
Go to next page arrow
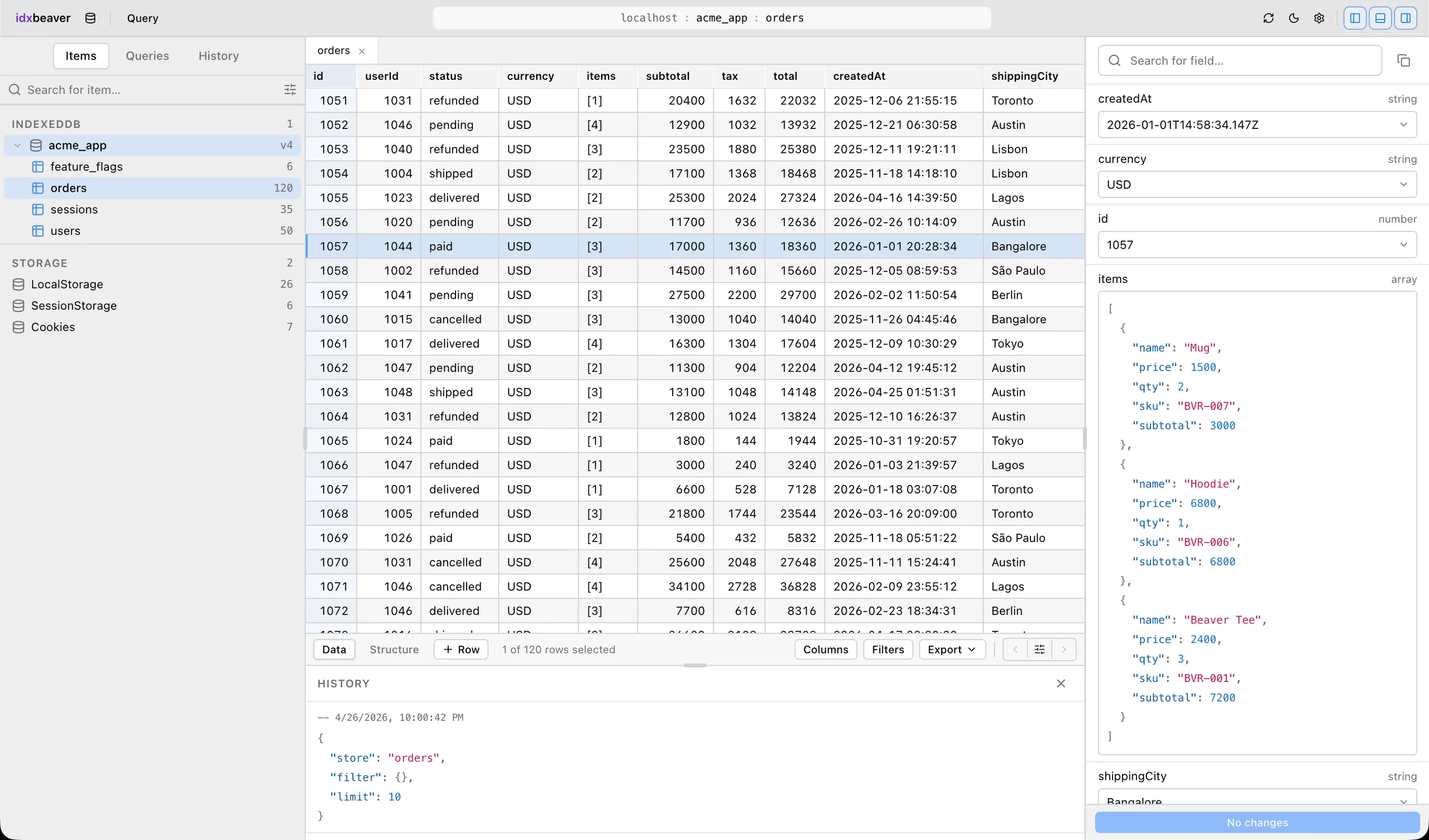pos(1064,650)
